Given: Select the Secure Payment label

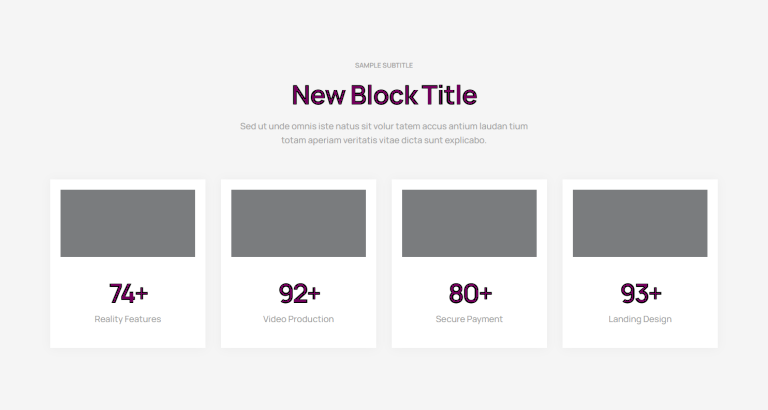Looking at the screenshot, I should tap(469, 319).
